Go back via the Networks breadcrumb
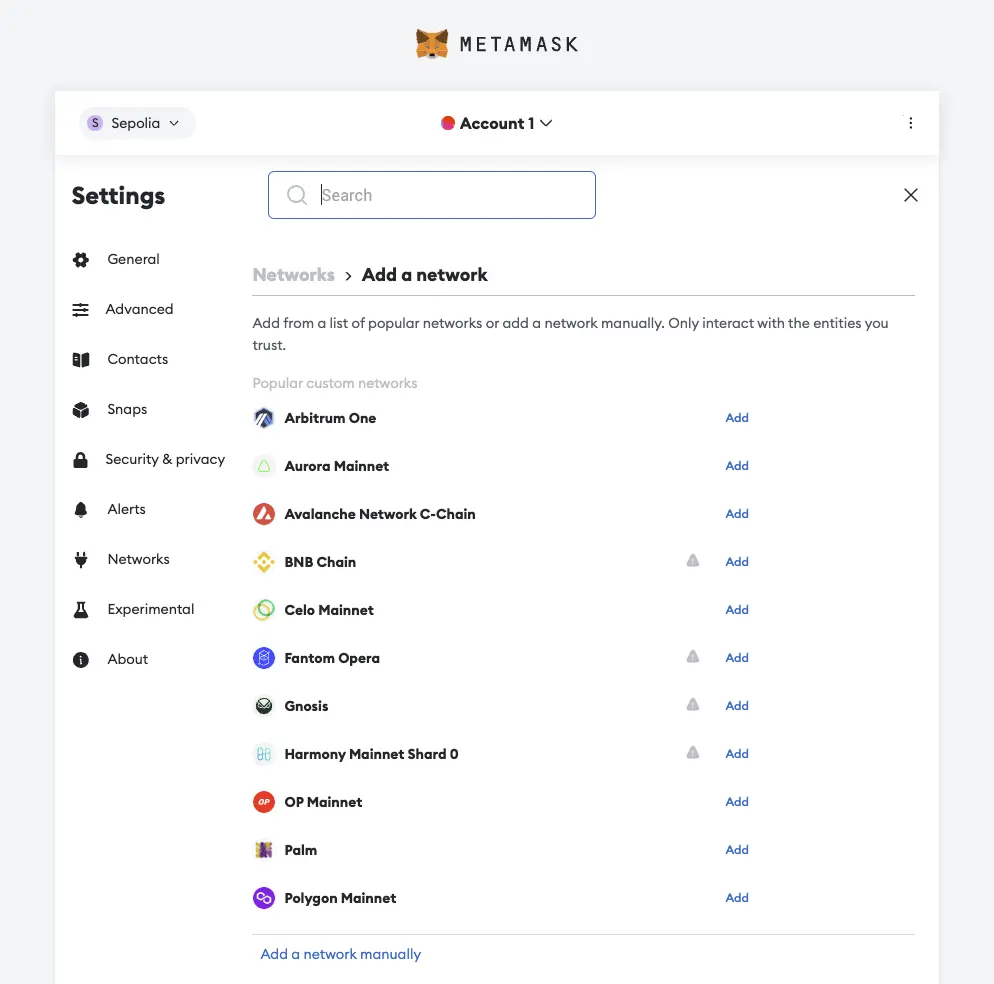The image size is (994, 984). [293, 275]
